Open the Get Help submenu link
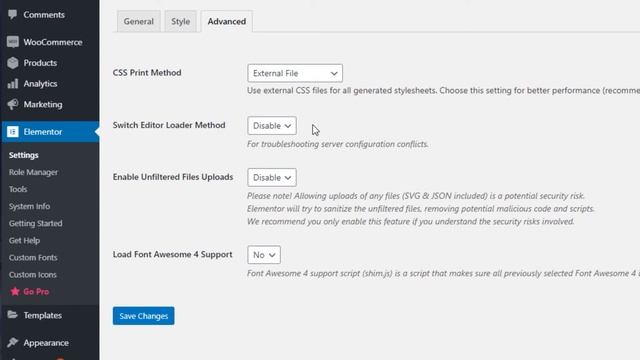Screen dimensions: 640x360 (x=24, y=240)
